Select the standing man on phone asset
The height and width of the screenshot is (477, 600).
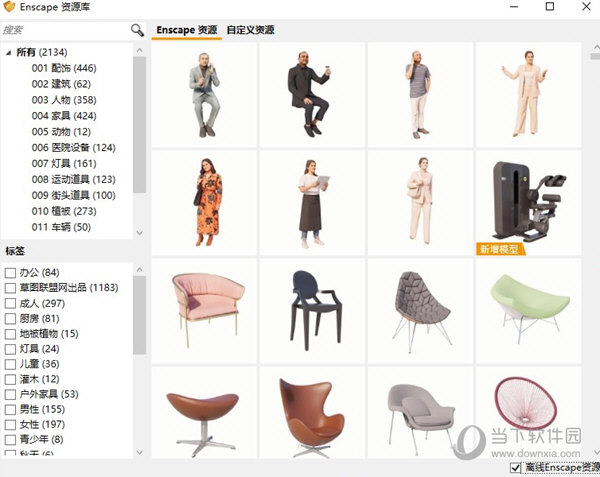coord(420,94)
